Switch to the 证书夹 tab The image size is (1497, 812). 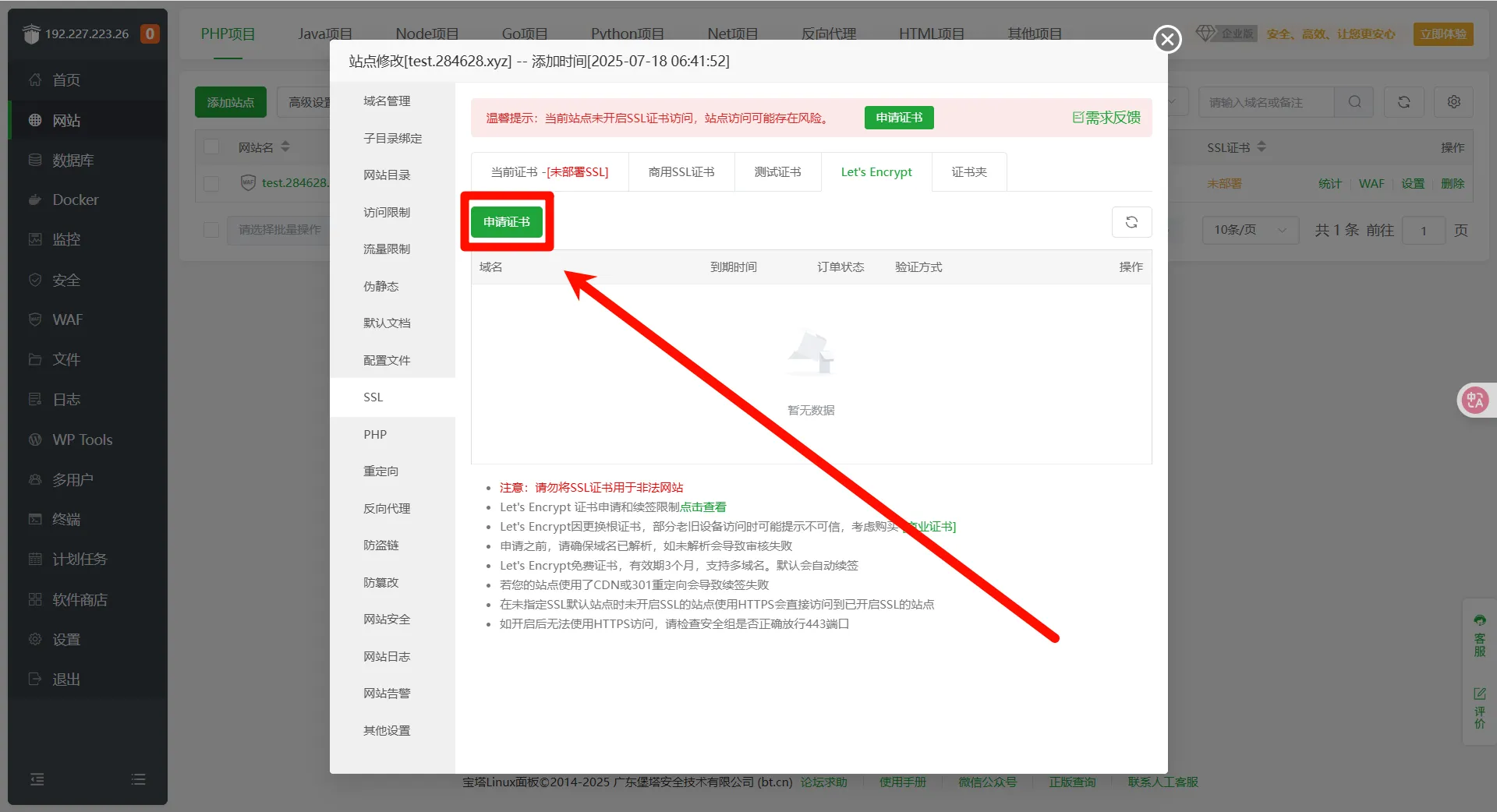point(968,172)
